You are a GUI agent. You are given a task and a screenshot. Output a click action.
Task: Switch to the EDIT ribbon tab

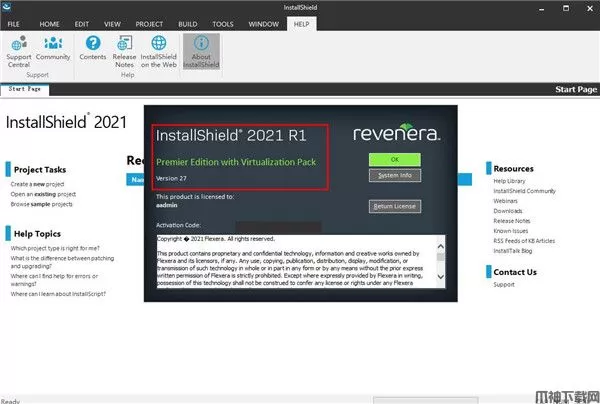pyautogui.click(x=82, y=24)
